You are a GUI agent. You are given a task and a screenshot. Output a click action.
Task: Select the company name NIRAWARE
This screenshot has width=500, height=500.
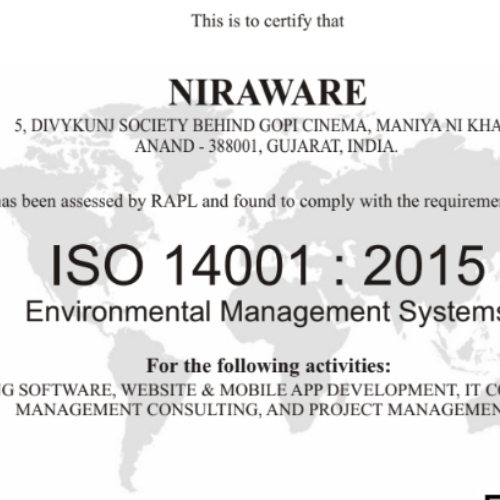(268, 92)
